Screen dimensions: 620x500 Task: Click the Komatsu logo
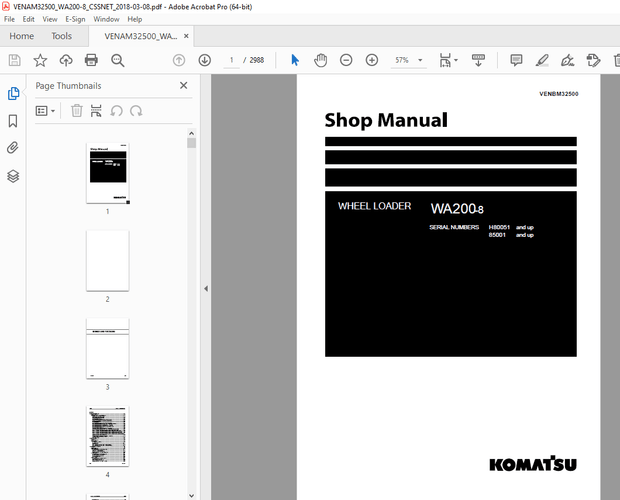pos(533,464)
